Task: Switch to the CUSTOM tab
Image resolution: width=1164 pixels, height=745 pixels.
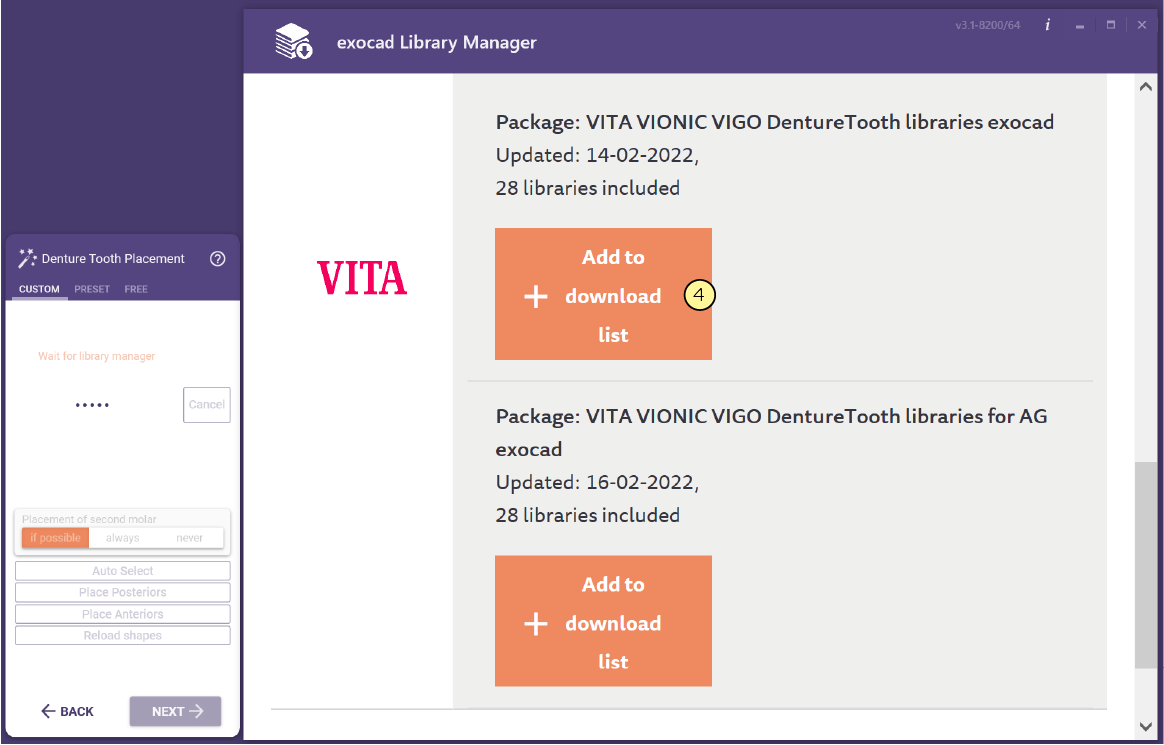Action: (x=39, y=289)
